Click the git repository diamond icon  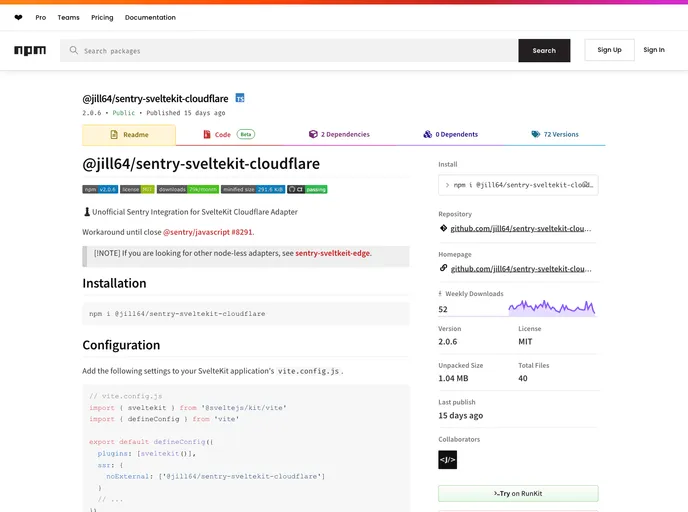click(x=443, y=228)
